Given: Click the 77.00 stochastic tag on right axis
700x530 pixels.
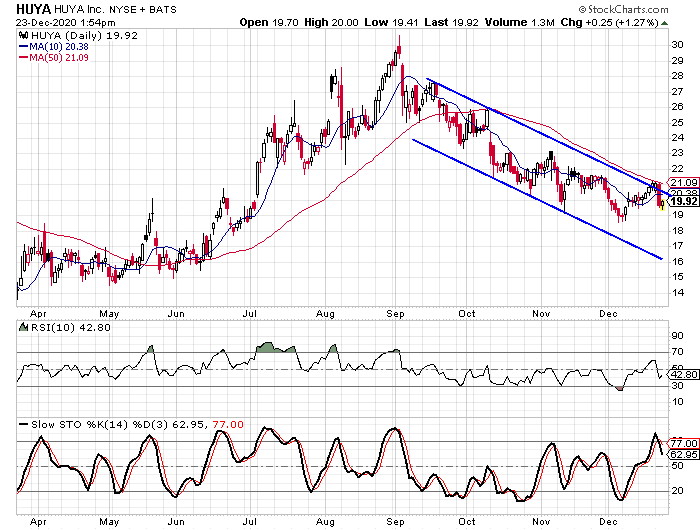Looking at the screenshot, I should pos(683,443).
